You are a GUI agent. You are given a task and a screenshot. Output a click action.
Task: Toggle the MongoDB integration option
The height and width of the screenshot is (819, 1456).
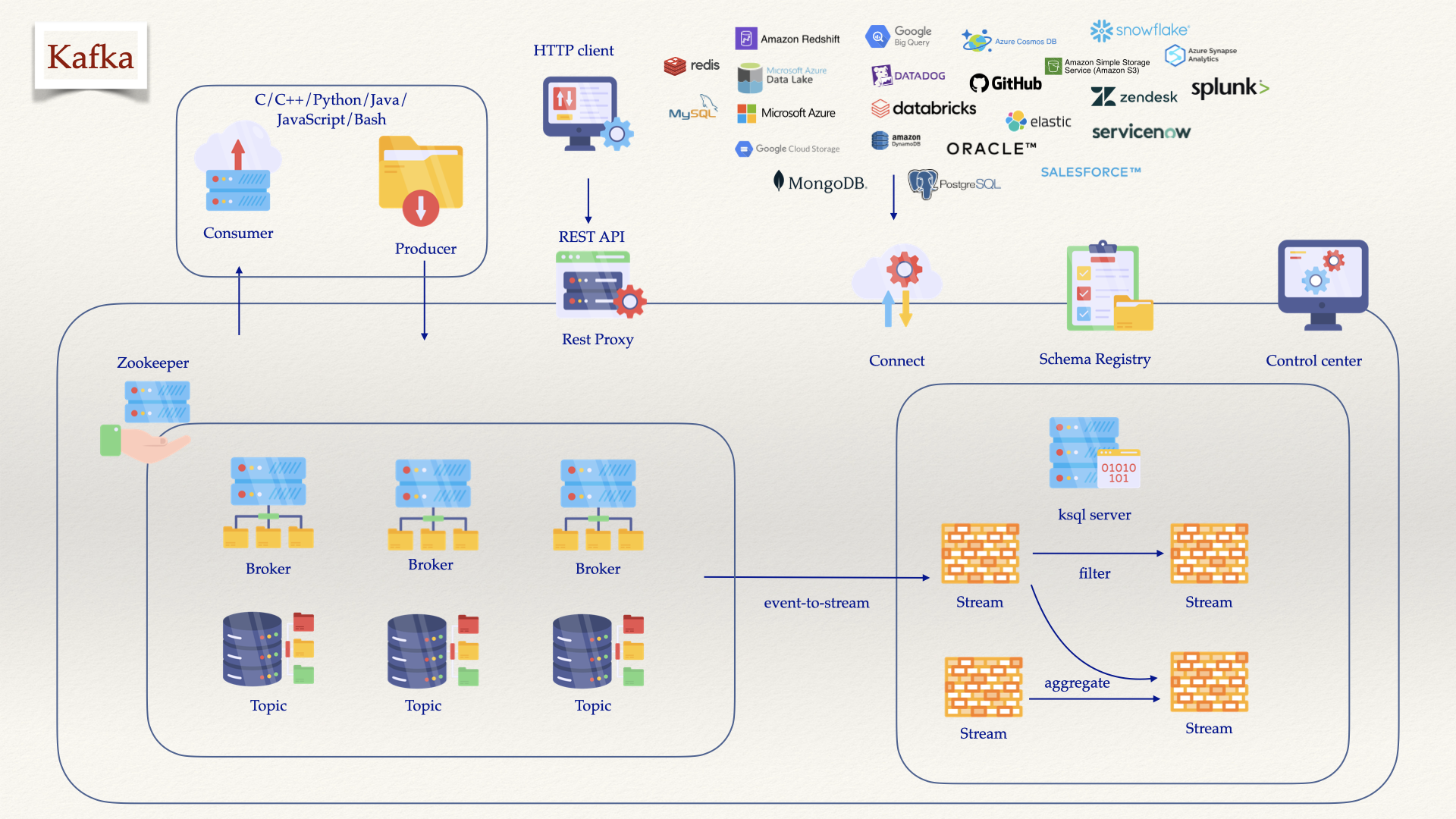(818, 183)
